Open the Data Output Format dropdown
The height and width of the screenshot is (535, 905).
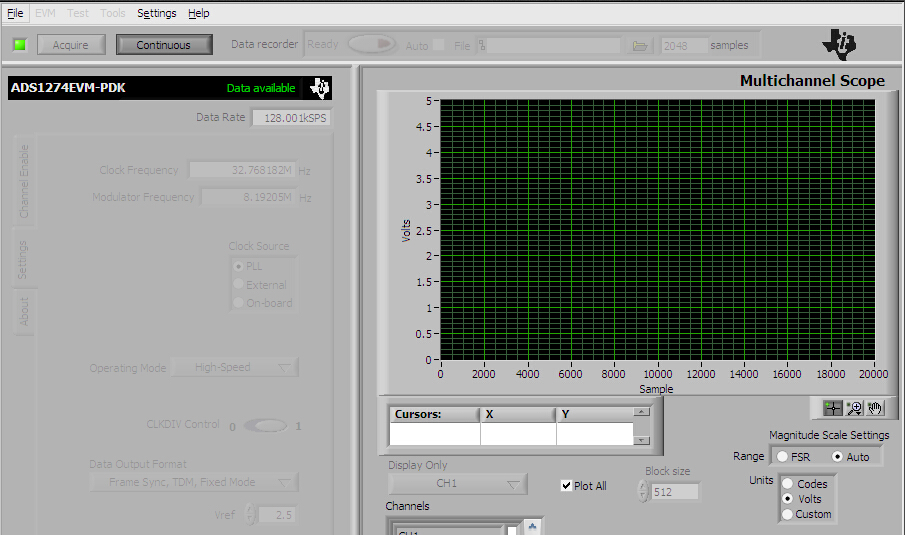coord(193,483)
